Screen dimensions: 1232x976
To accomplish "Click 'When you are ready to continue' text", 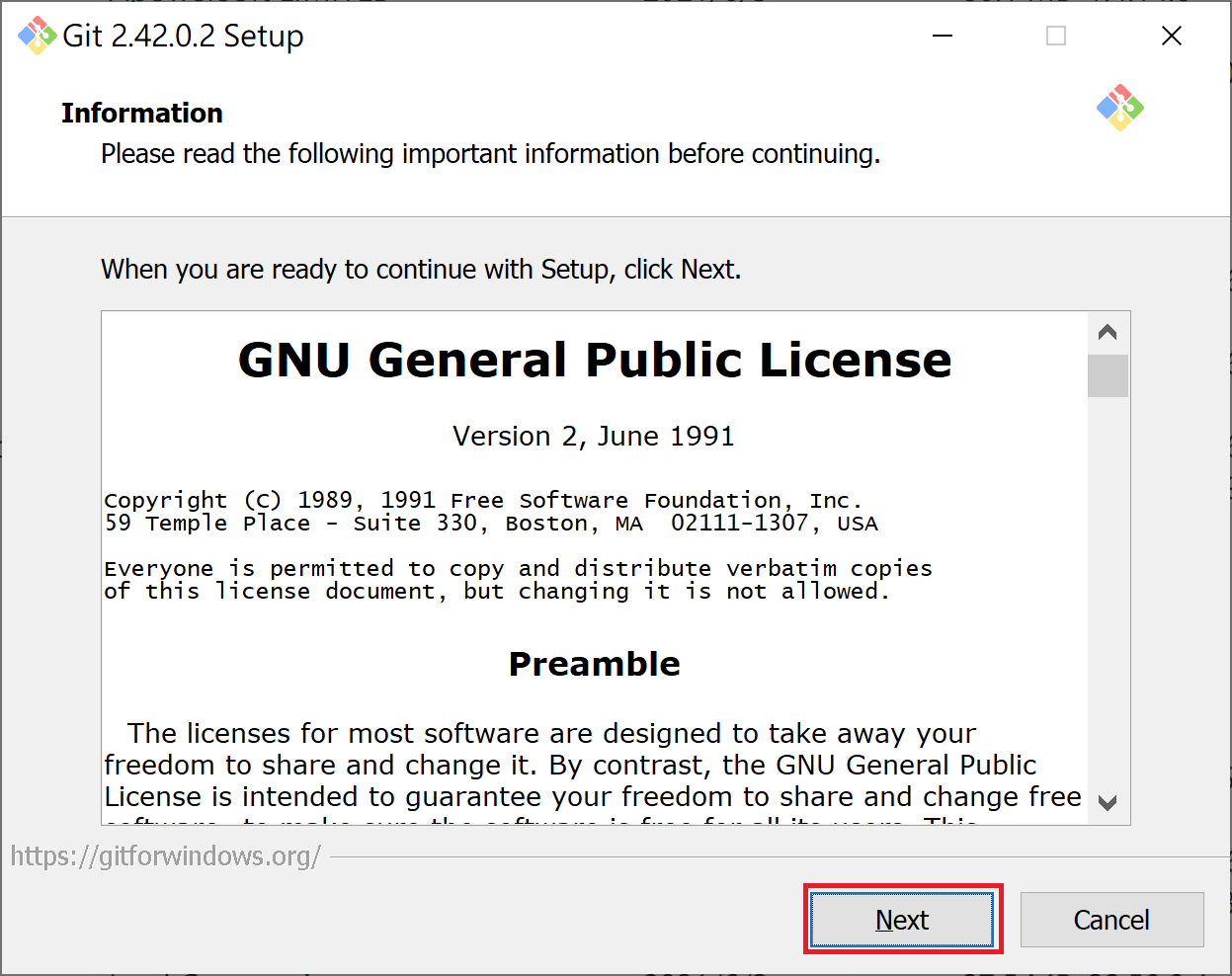I will (421, 269).
